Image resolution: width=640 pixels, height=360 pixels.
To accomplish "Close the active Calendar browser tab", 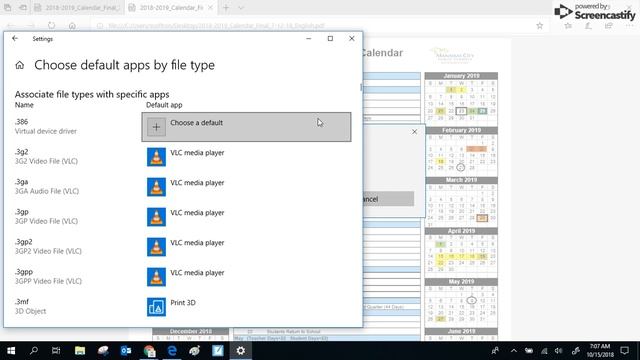I will (x=210, y=8).
